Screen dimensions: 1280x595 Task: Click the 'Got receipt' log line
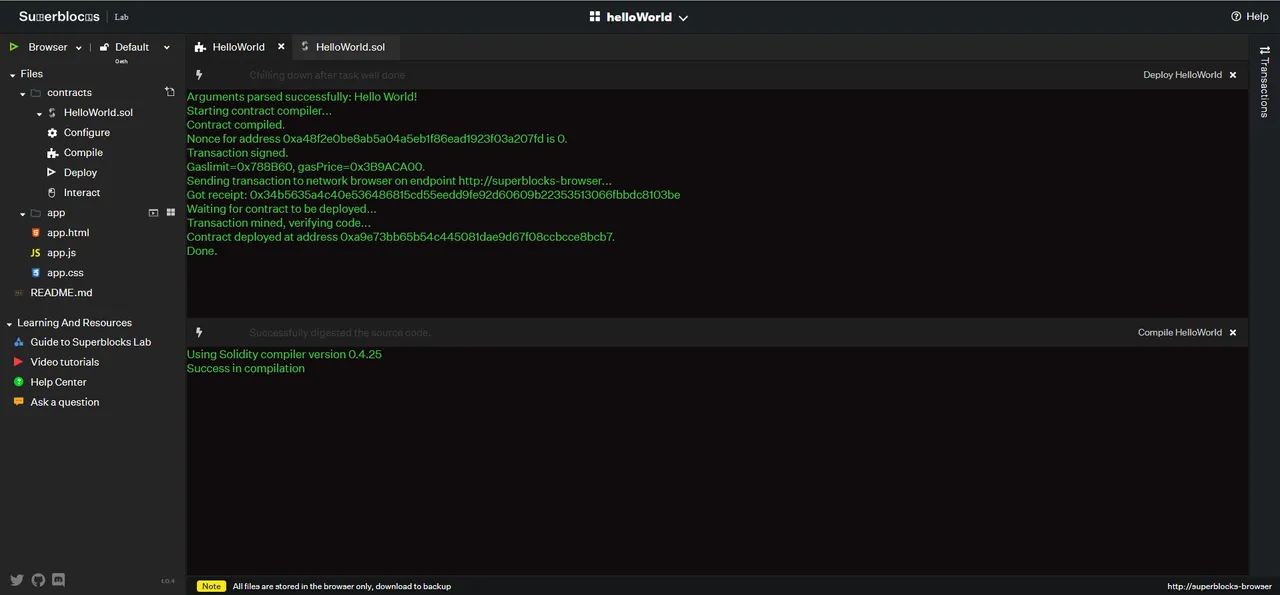click(x=433, y=195)
